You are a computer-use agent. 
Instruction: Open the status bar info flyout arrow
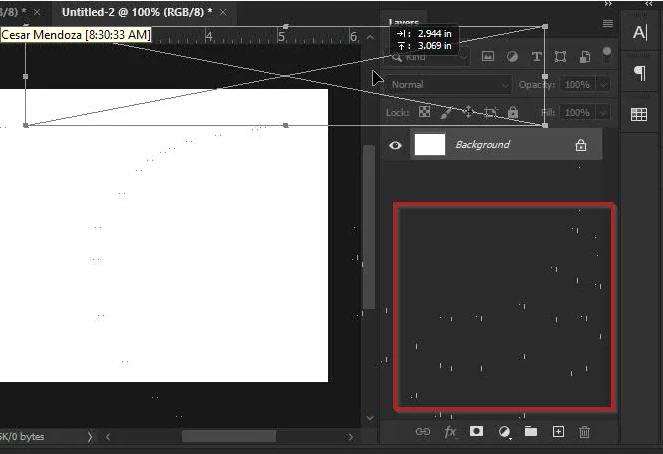(x=90, y=437)
